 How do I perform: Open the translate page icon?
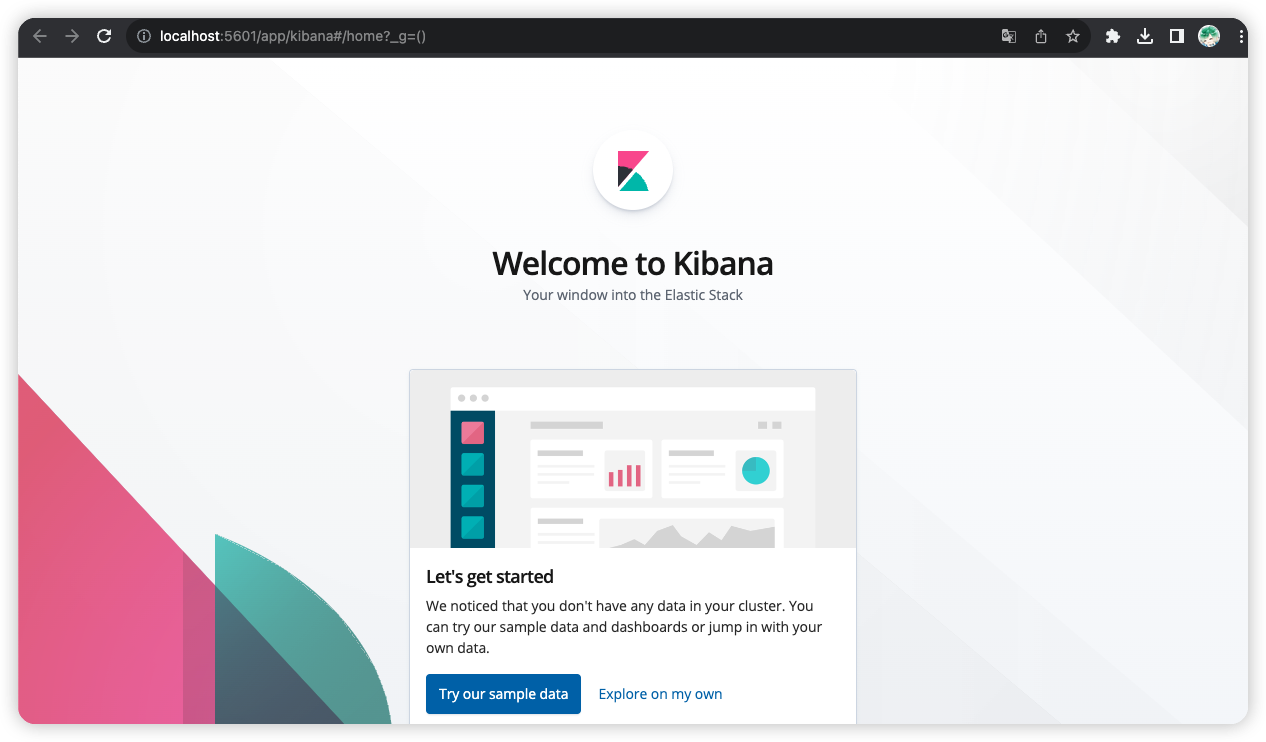1009,36
